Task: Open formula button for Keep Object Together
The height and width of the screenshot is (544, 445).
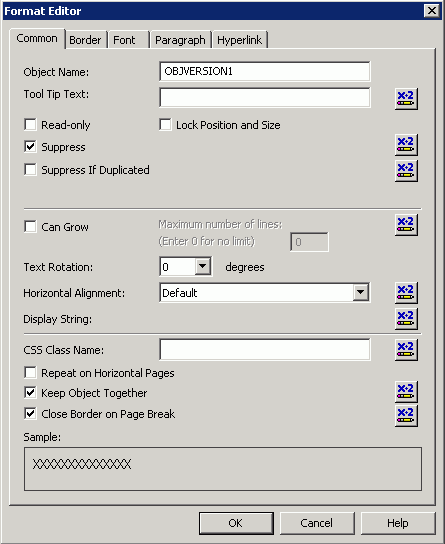Action: (x=406, y=392)
